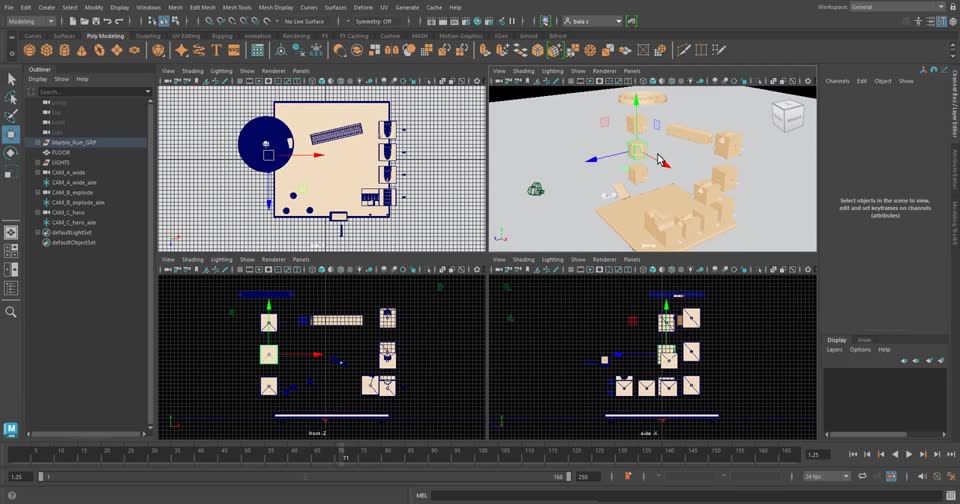The width and height of the screenshot is (960, 504).
Task: Expand the Marble_Run_GRP node
Action: tap(38, 142)
